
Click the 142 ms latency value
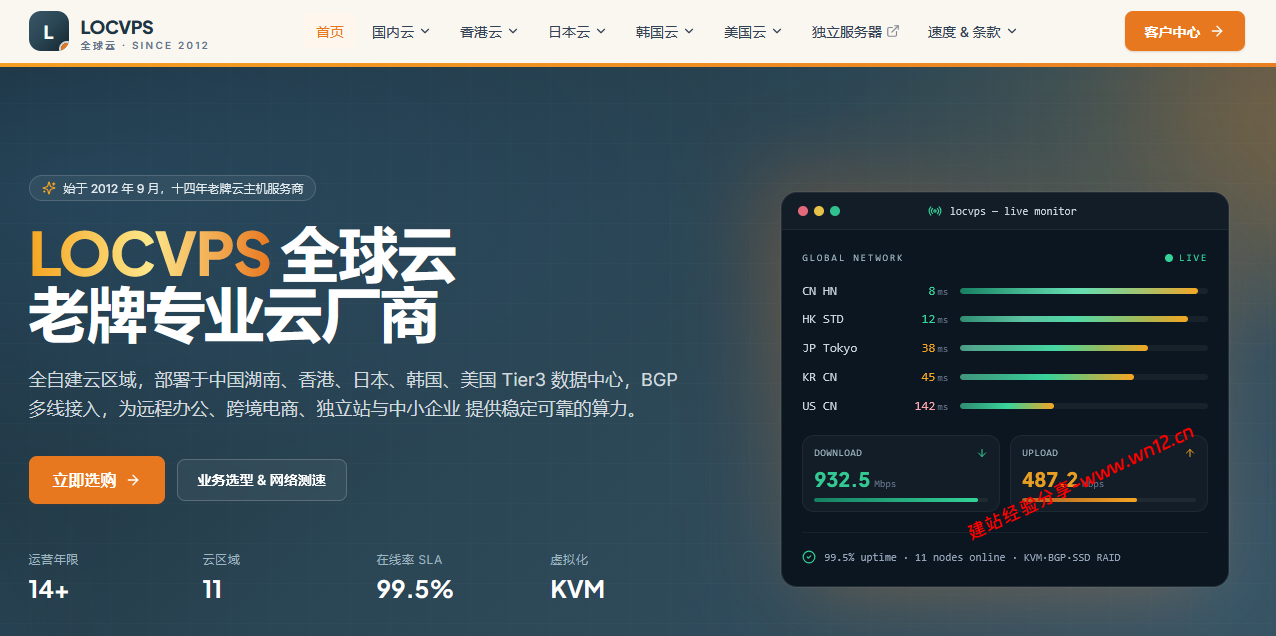(x=931, y=406)
